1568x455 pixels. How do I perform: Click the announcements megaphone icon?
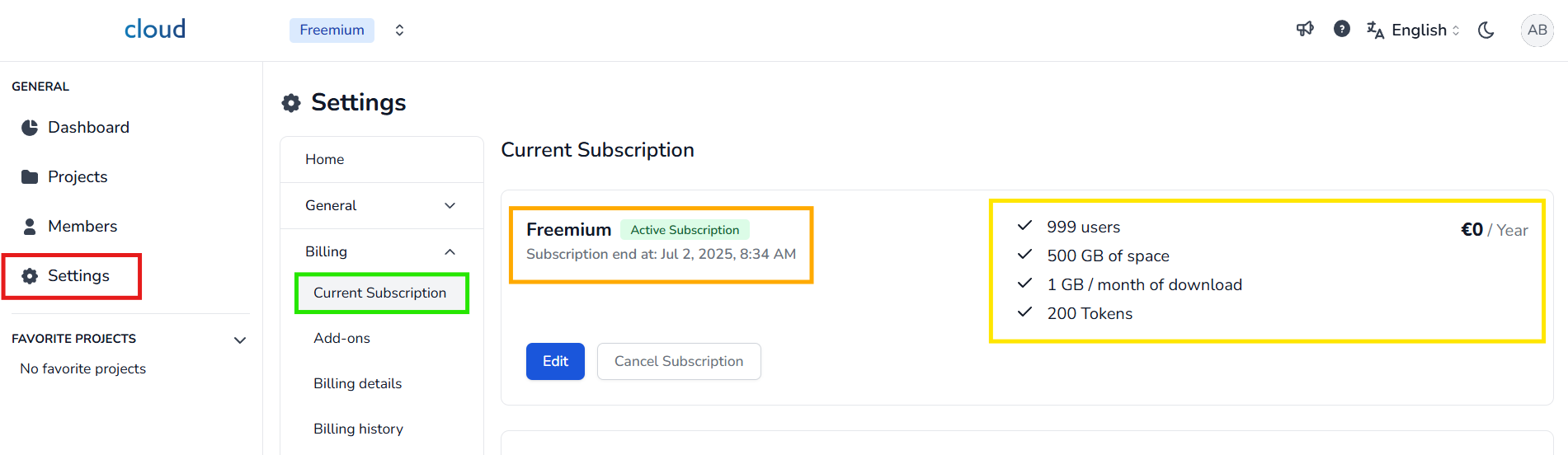point(1305,30)
